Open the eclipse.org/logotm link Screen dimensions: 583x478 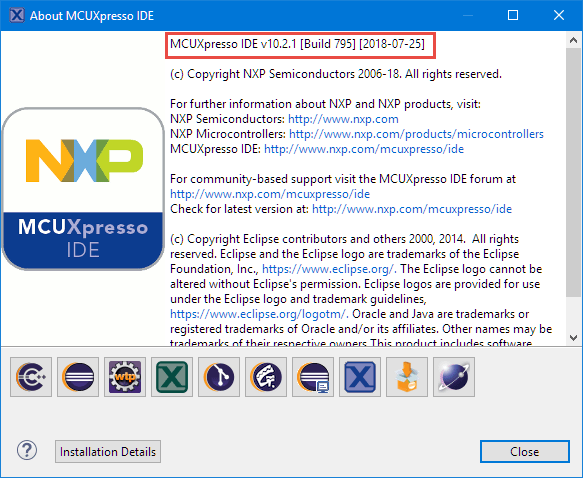click(259, 314)
